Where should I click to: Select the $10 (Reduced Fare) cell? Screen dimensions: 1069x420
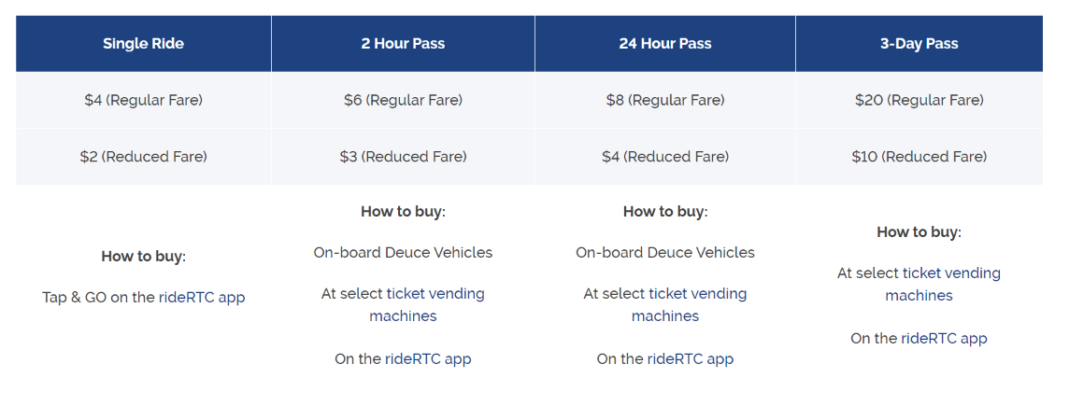pyautogui.click(x=919, y=157)
